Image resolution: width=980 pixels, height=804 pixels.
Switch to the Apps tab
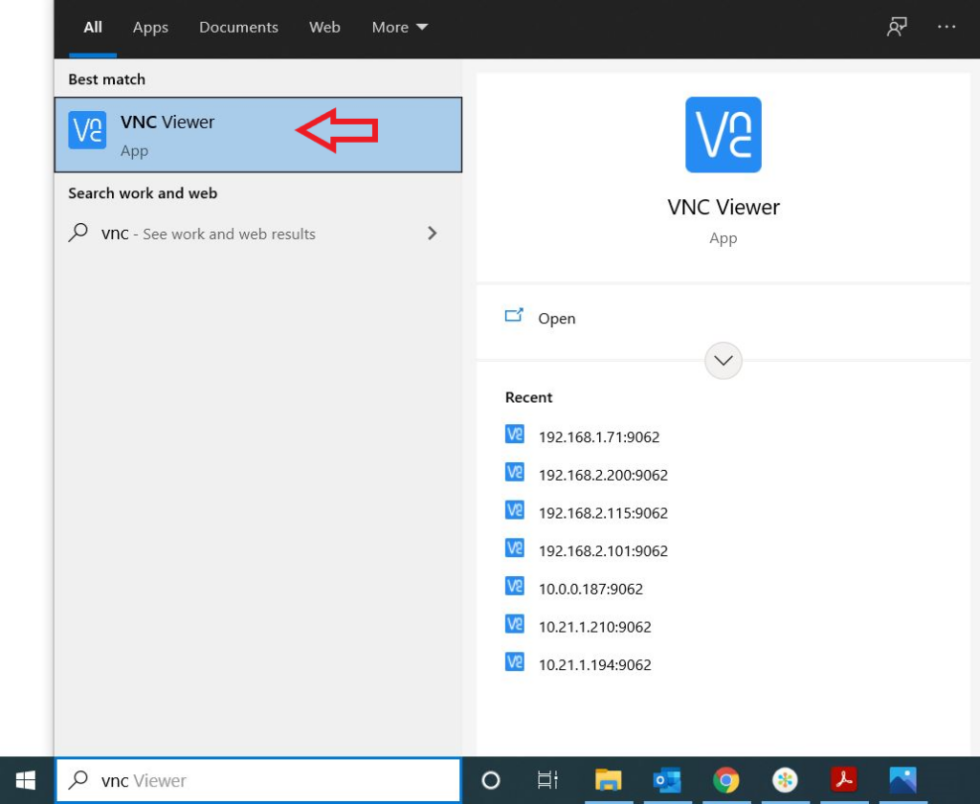(x=150, y=27)
